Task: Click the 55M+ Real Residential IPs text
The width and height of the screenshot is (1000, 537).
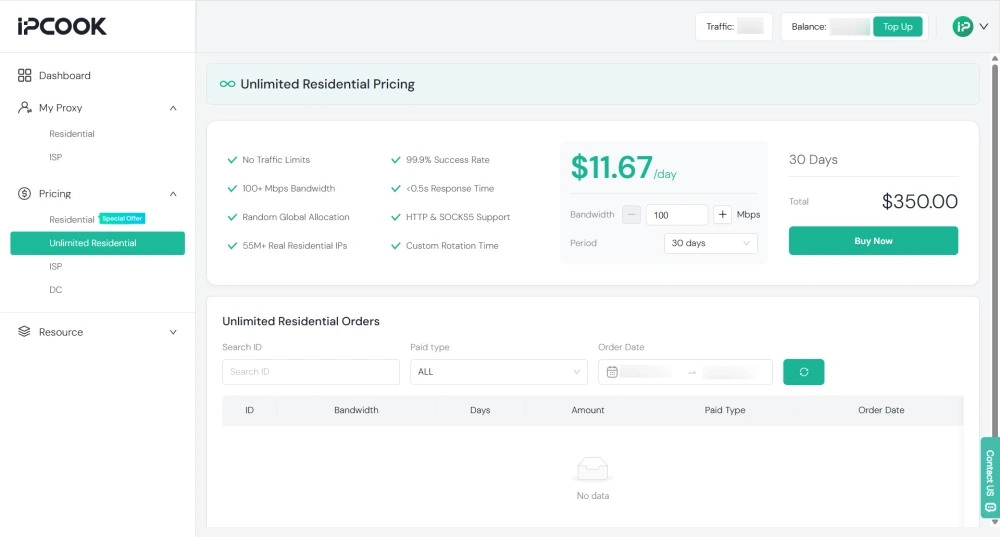Action: pyautogui.click(x=295, y=246)
